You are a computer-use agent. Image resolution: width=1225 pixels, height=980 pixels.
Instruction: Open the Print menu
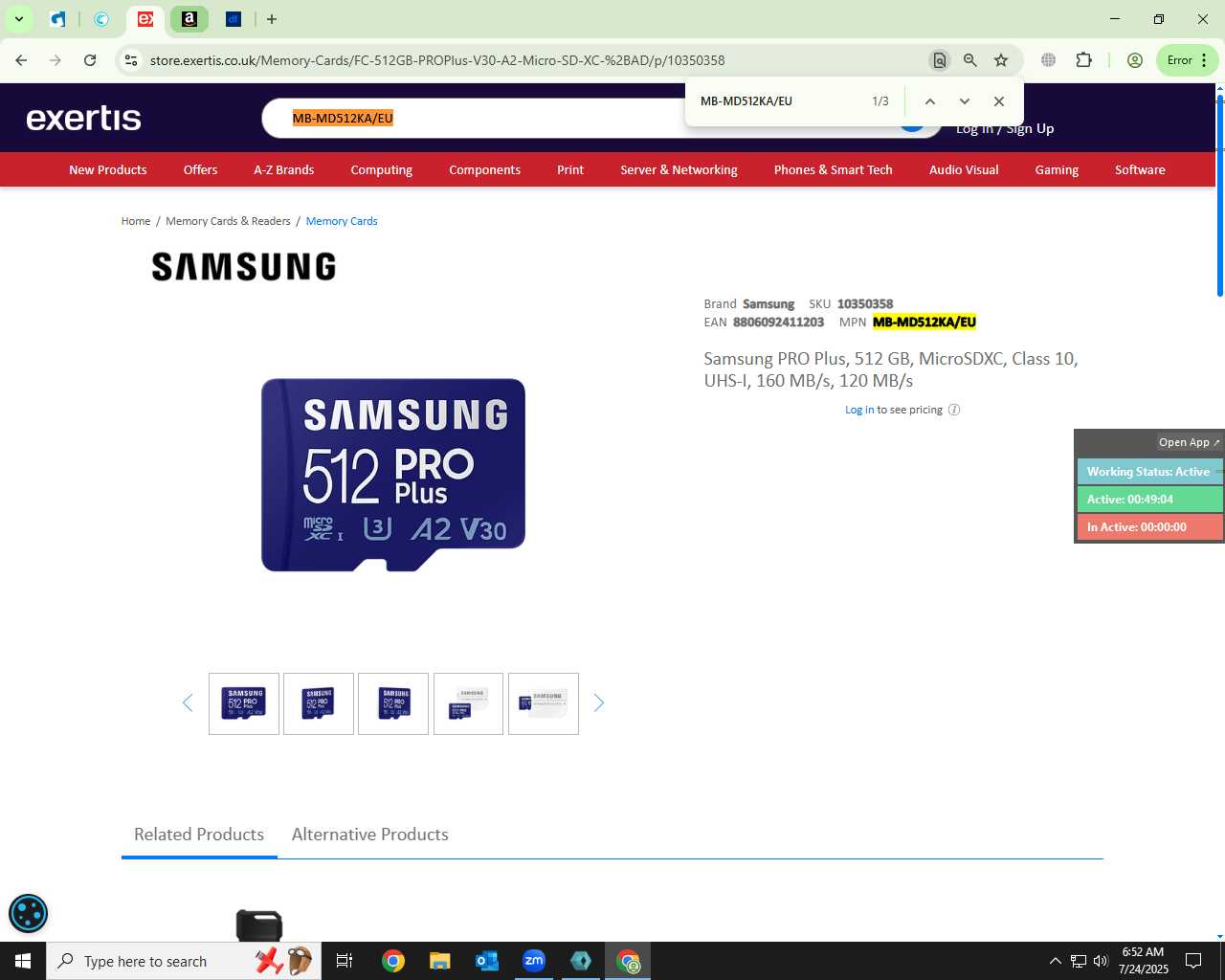[570, 169]
